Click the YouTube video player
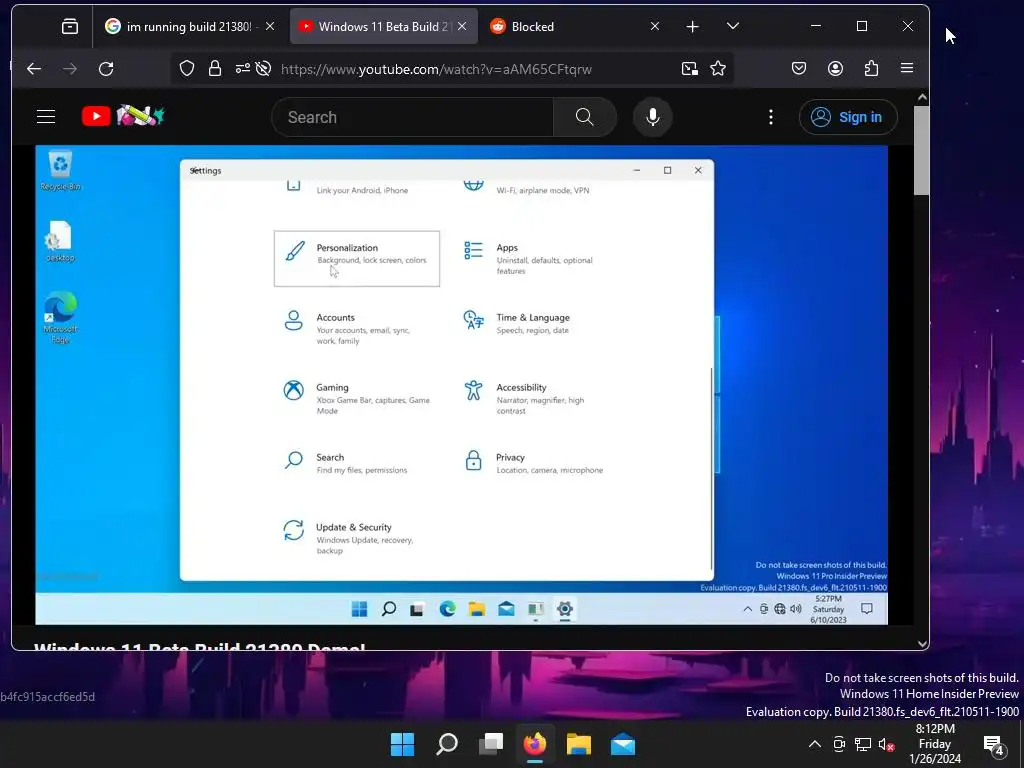 461,385
